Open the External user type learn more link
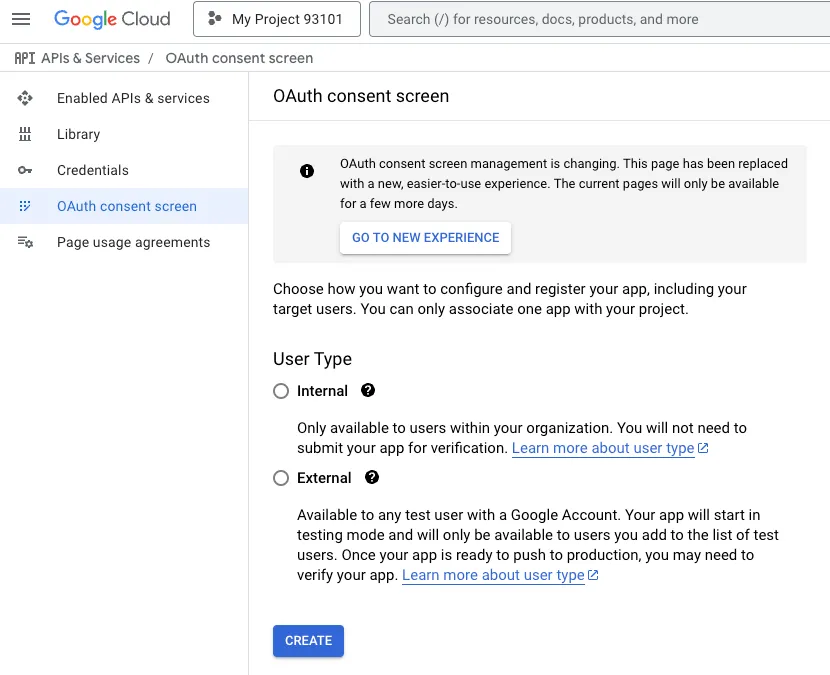The width and height of the screenshot is (830, 675). (493, 575)
